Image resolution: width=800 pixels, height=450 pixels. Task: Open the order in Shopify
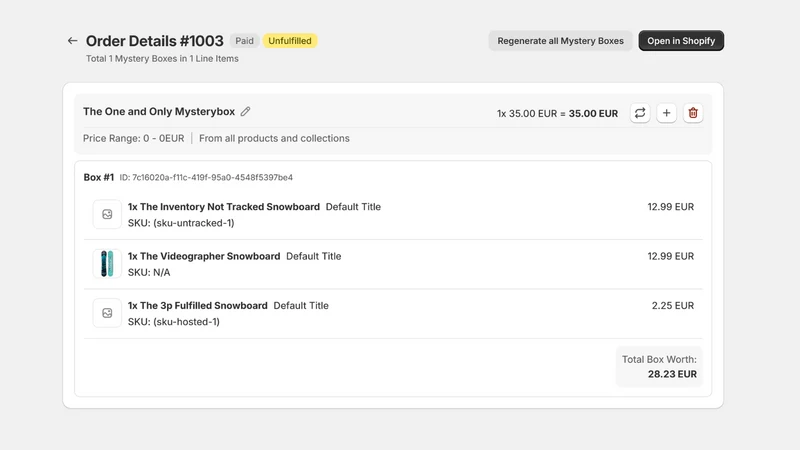[x=681, y=41]
